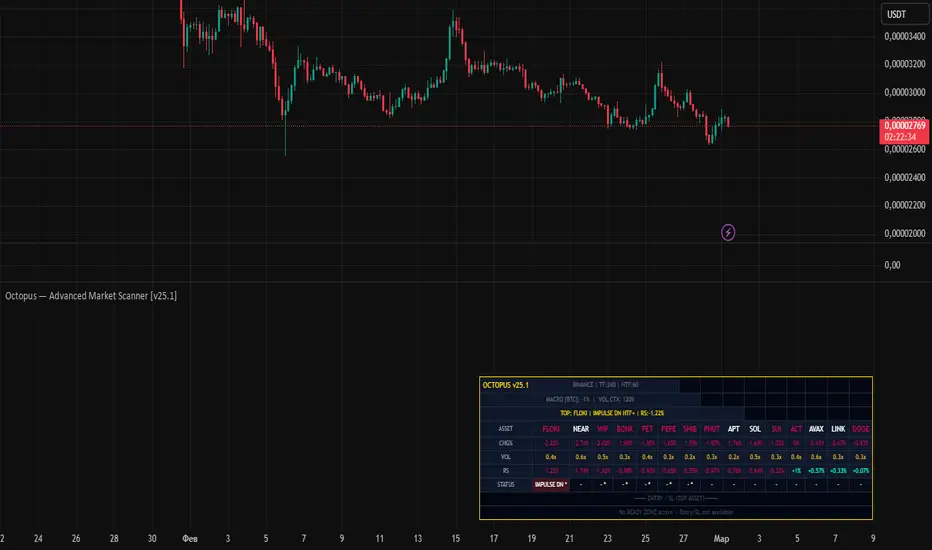Image resolution: width=932 pixels, height=550 pixels.
Task: Click the FET asset column header
Action: tap(647, 429)
